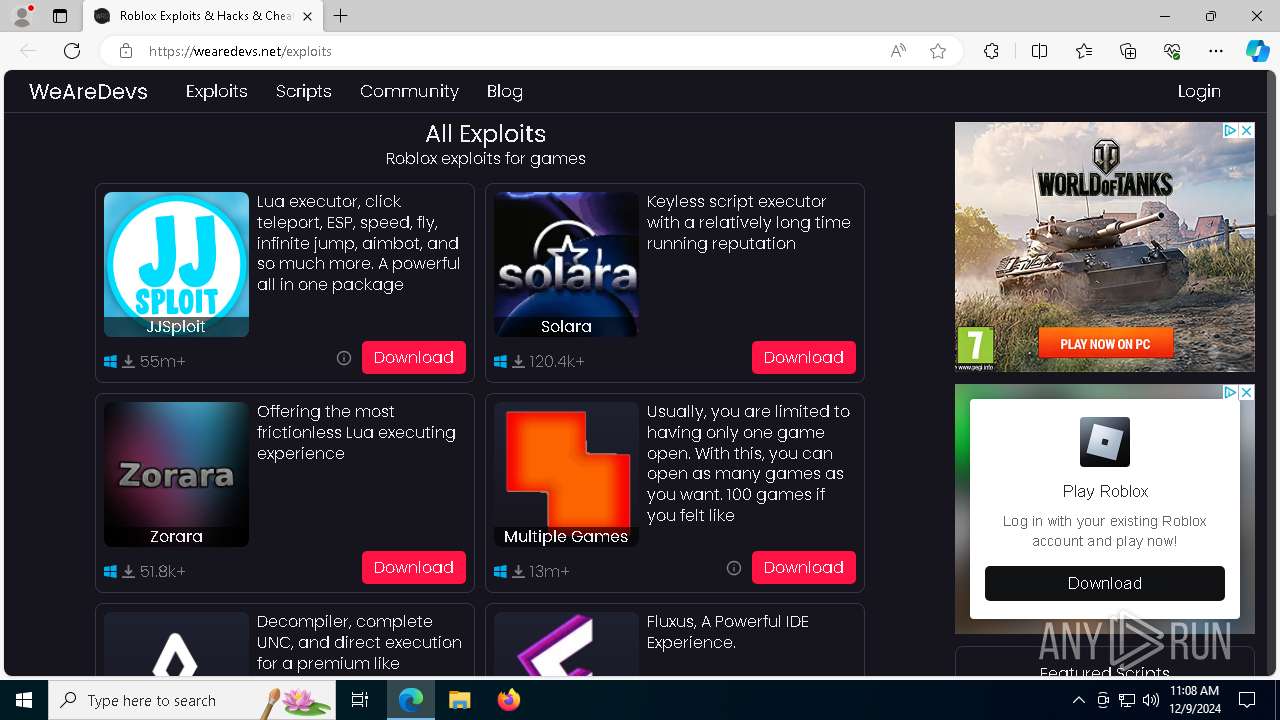Click PLAY NOW ON PC ad button
The height and width of the screenshot is (720, 1280).
(1105, 344)
